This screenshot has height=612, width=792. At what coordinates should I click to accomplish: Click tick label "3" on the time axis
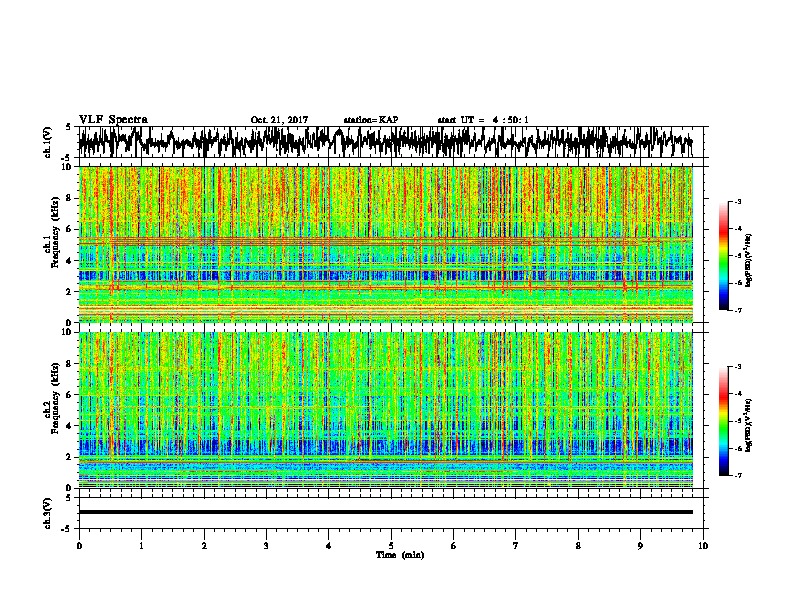[266, 546]
